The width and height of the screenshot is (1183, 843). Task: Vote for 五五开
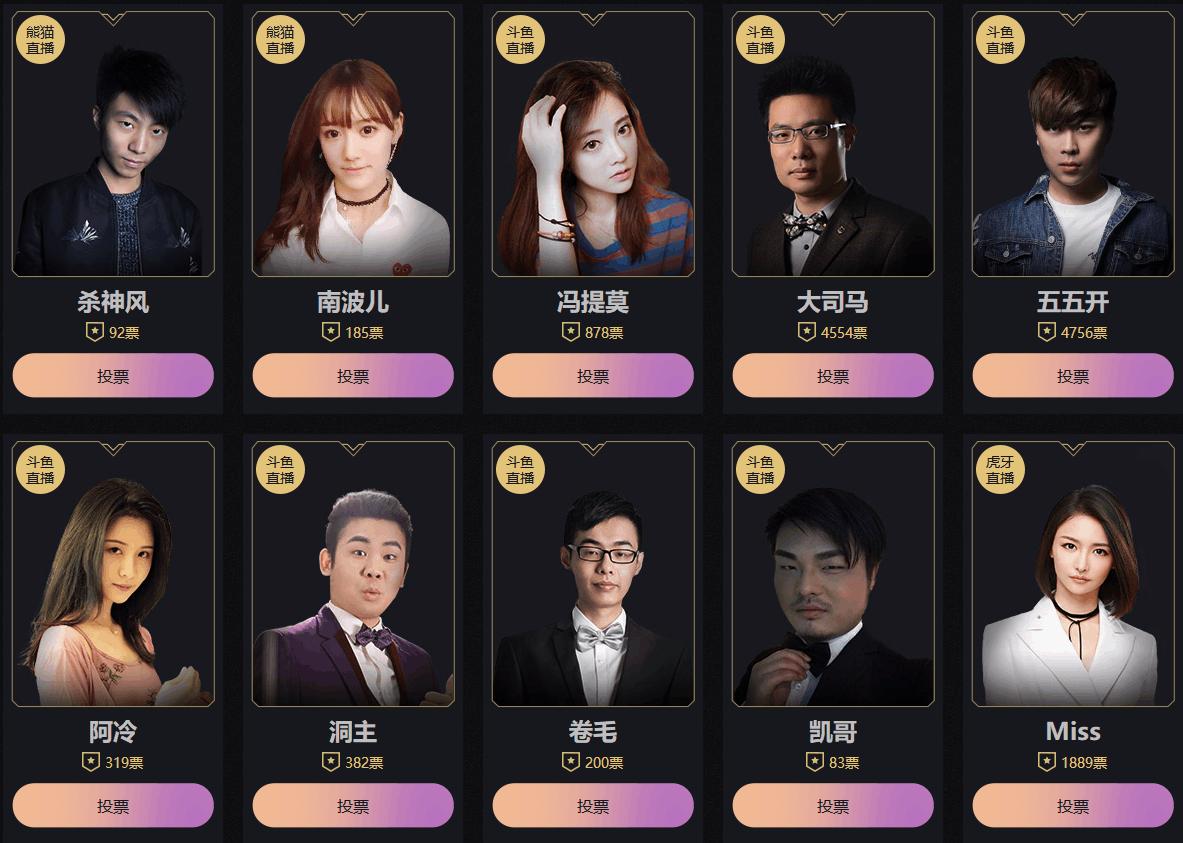click(x=1073, y=375)
